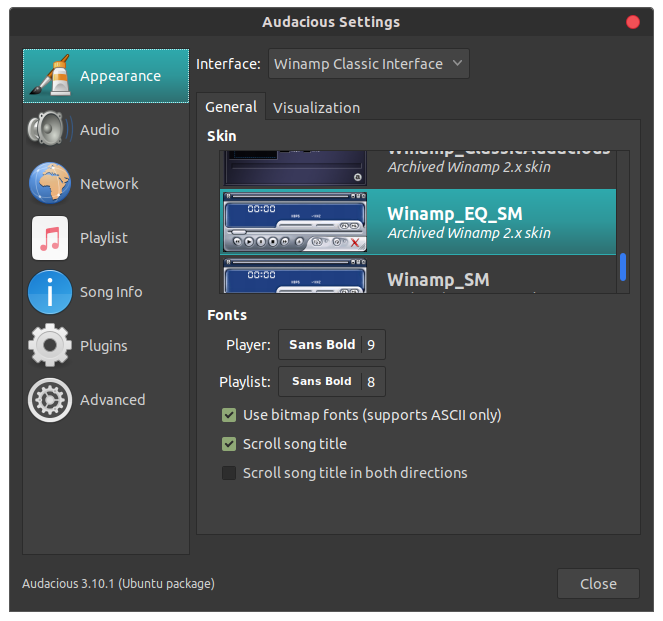This screenshot has height=621, width=663.
Task: Click the Close button
Action: (598, 583)
